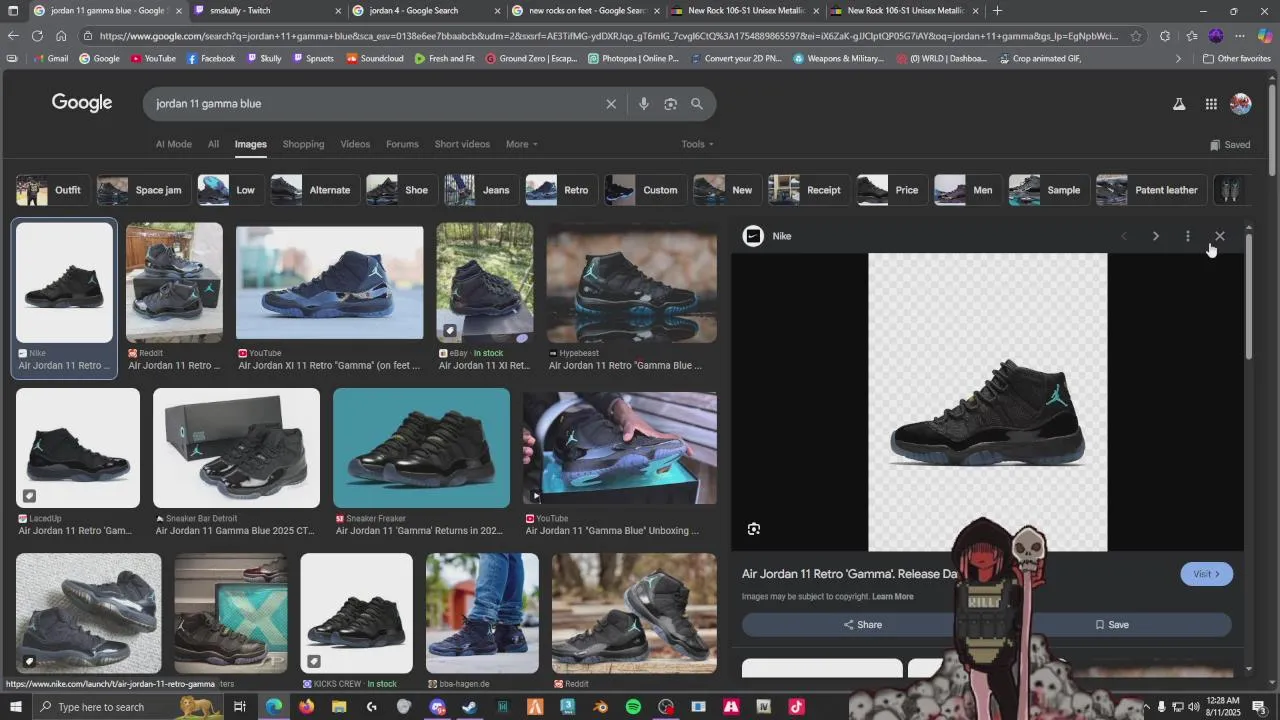
Task: Share the previewed Nike image
Action: tap(862, 625)
